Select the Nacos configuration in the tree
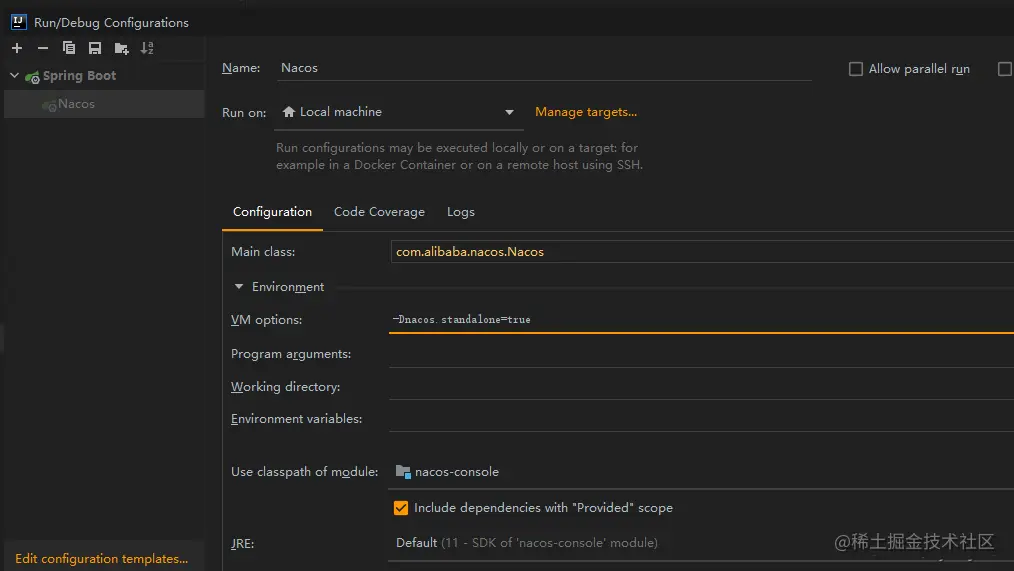Screen dimensions: 1014x571 pos(103,104)
